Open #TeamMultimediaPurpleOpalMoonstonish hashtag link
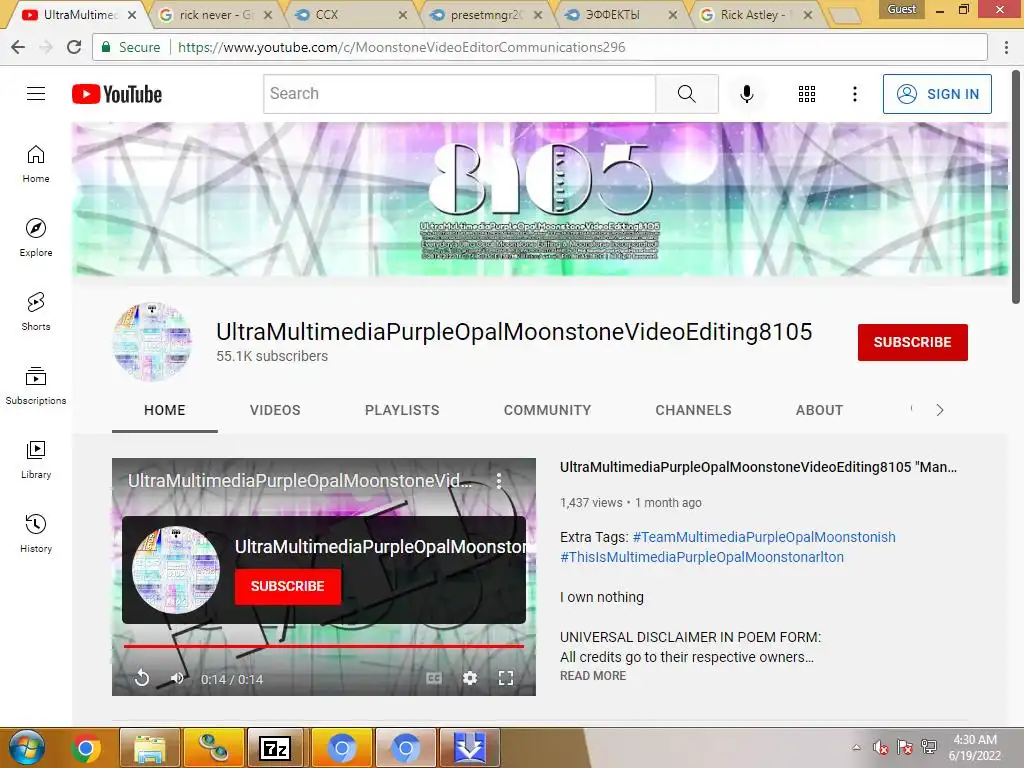This screenshot has width=1024, height=768. [764, 537]
